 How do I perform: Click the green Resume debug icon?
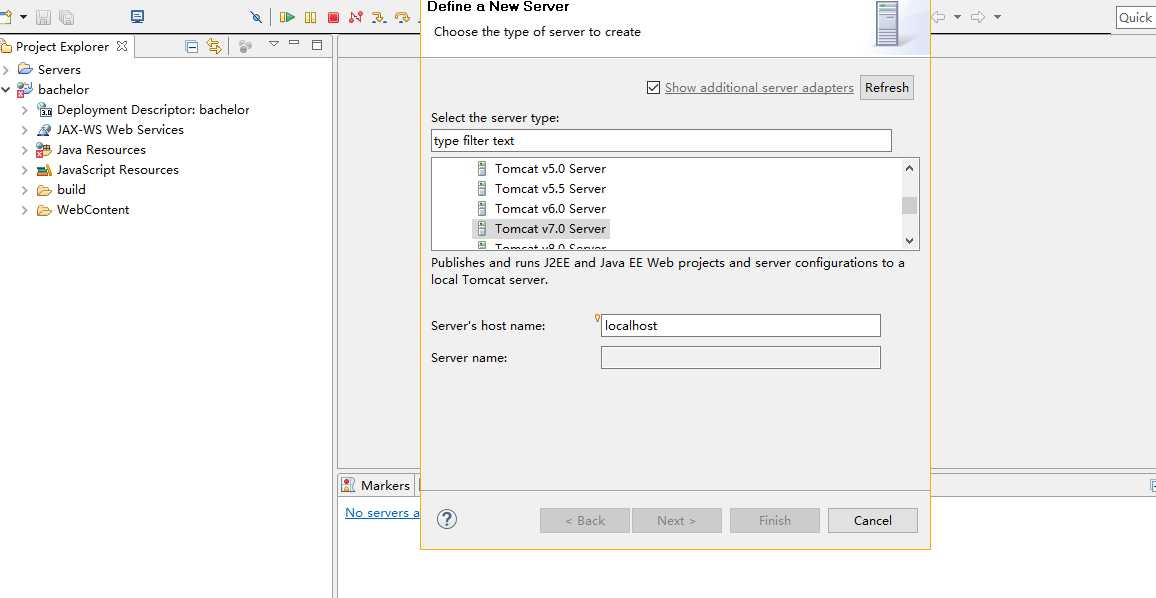click(288, 17)
